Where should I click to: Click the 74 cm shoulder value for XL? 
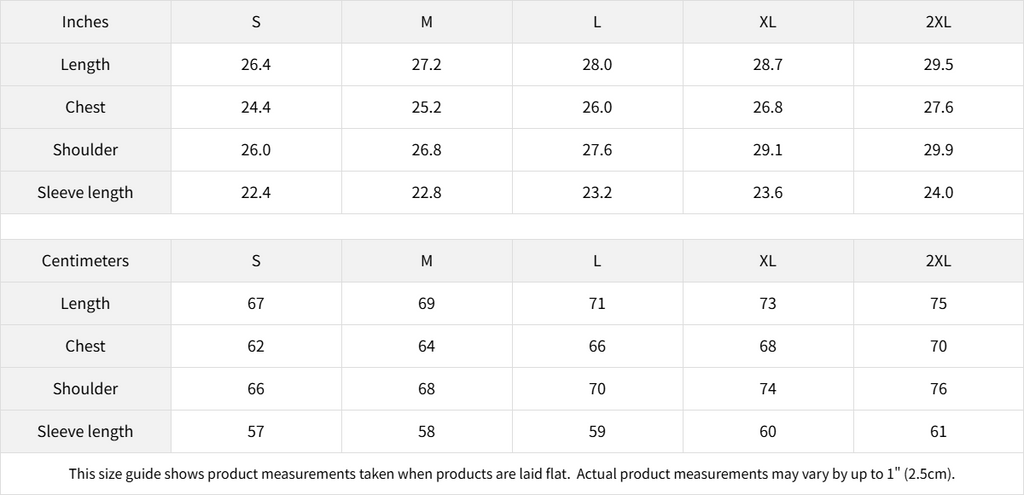pos(767,389)
